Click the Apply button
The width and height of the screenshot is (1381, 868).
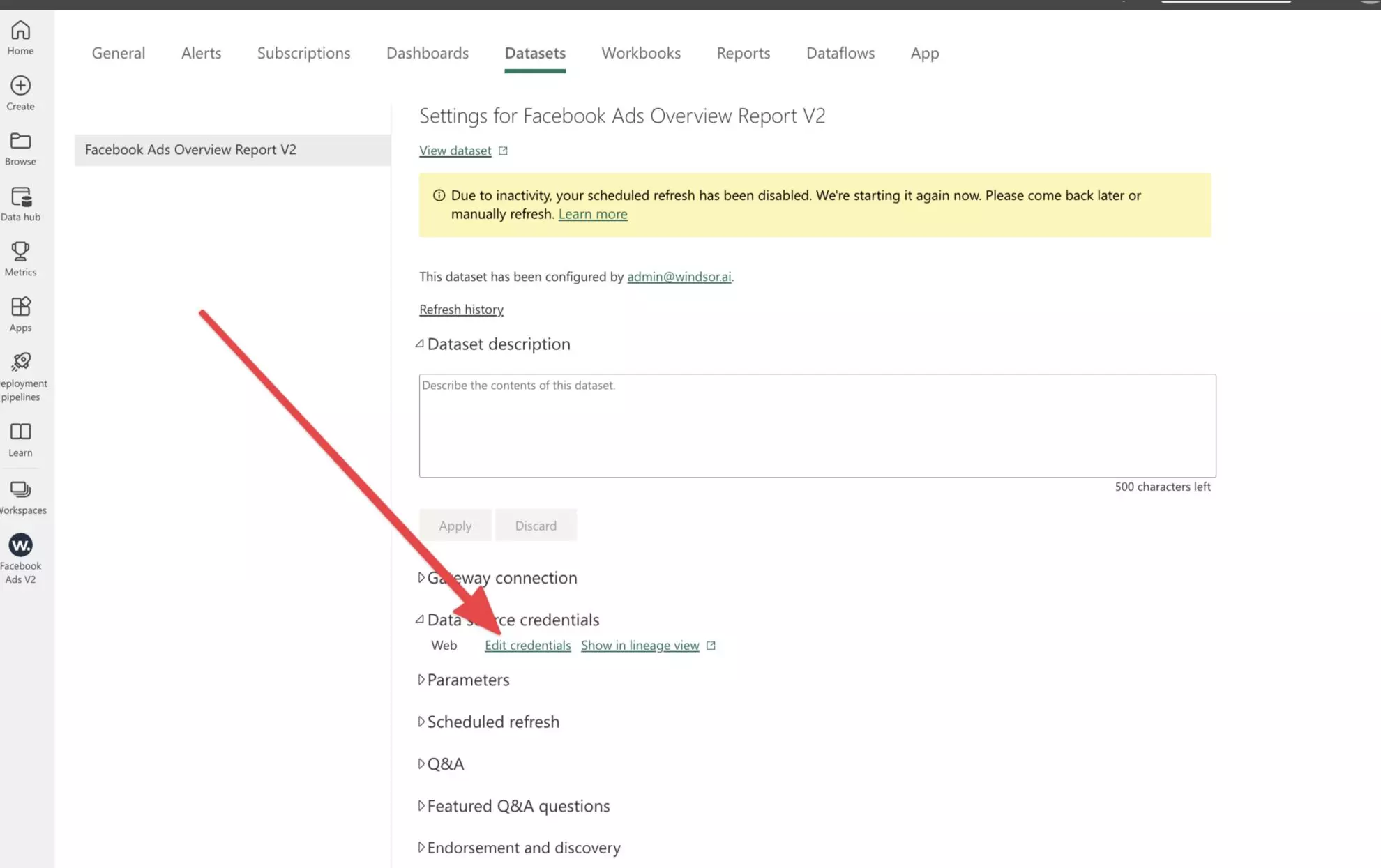pyautogui.click(x=455, y=526)
